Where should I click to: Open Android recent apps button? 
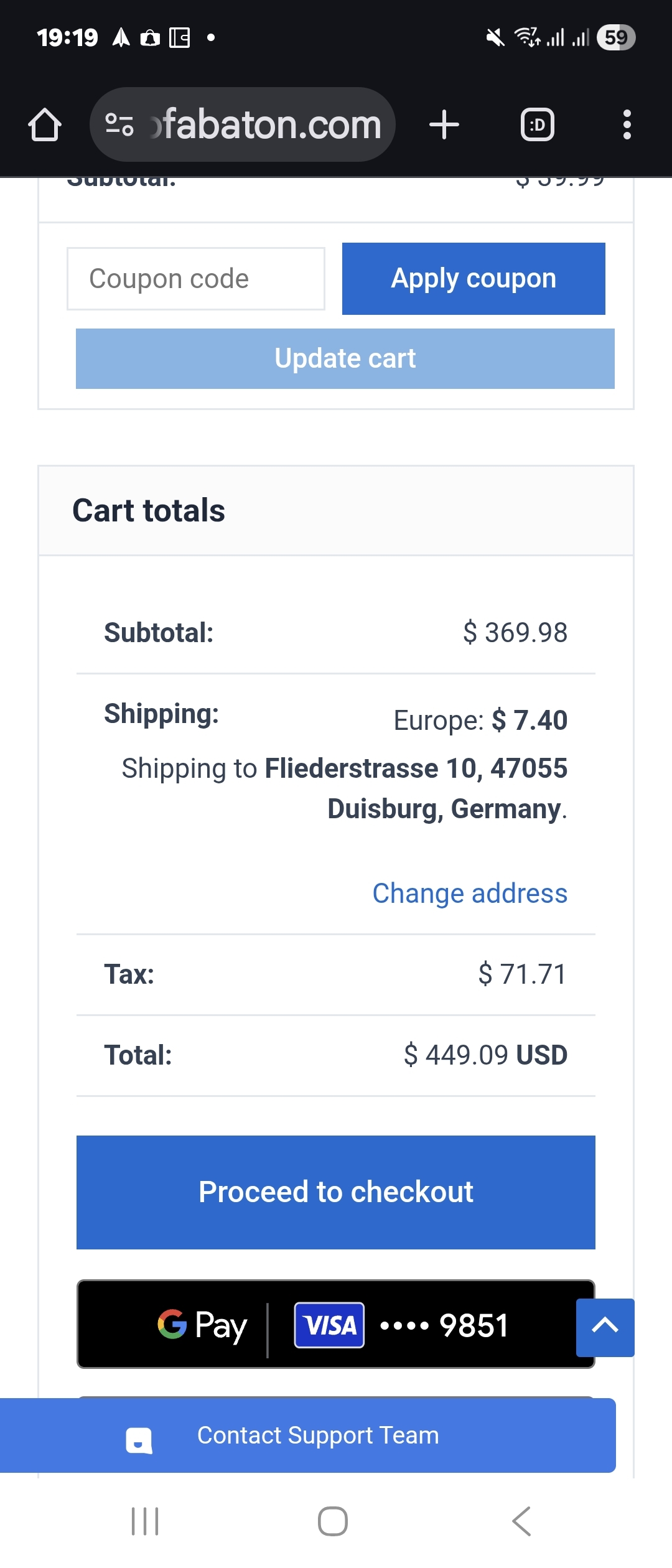pyautogui.click(x=145, y=1521)
